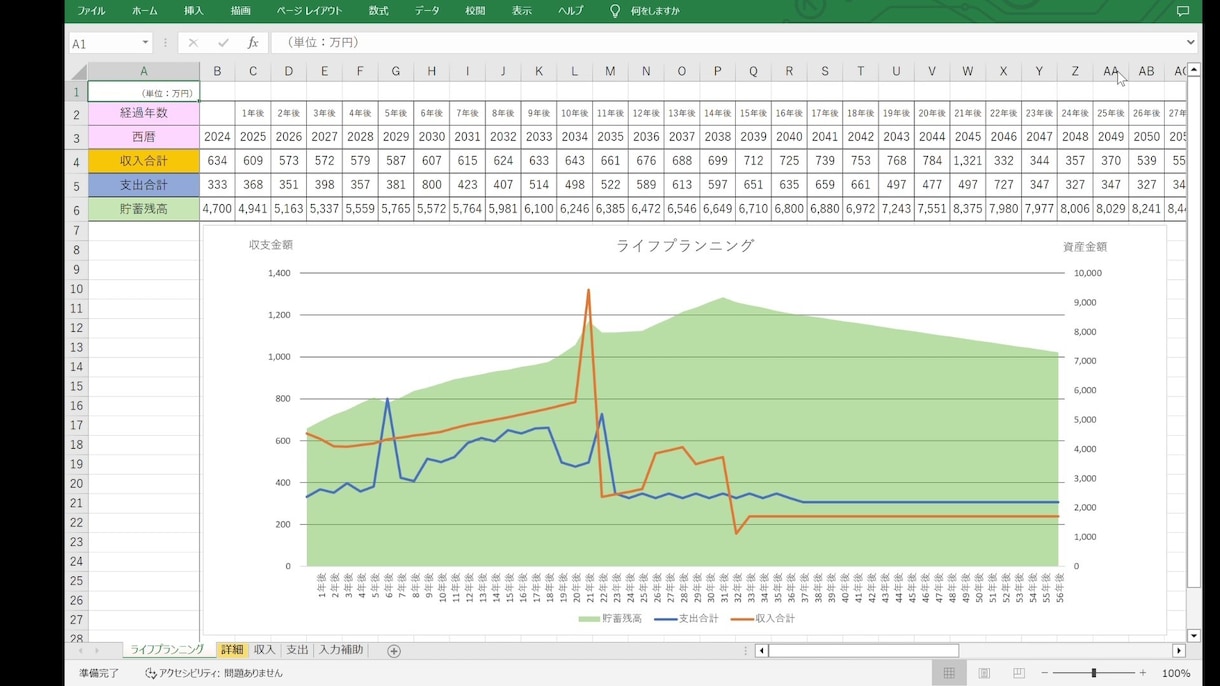The image size is (1220, 686).
Task: Select the 入力補助 sheet tab
Action: coord(341,650)
